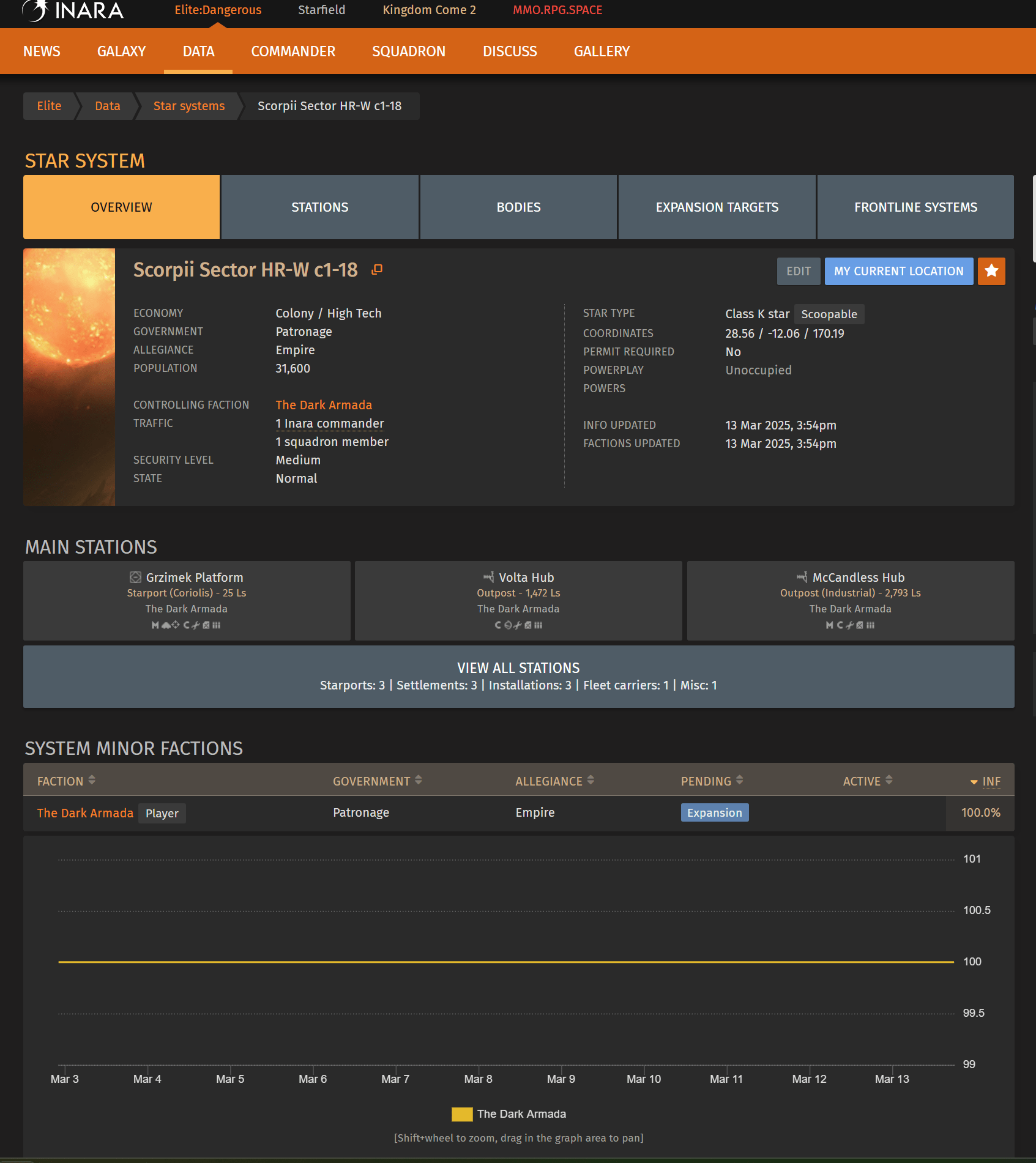Click the INF column header
The height and width of the screenshot is (1163, 1036).
(991, 781)
